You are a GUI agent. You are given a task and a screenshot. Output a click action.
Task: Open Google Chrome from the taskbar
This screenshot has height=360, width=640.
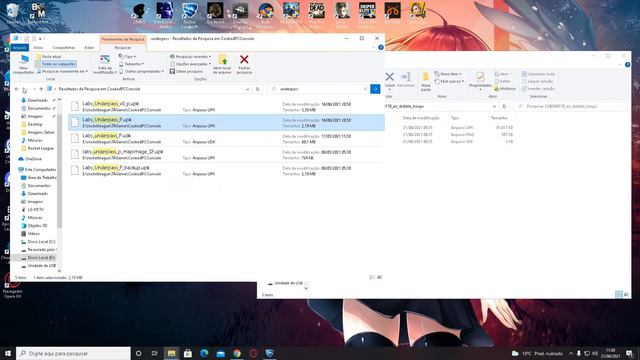tap(237, 353)
